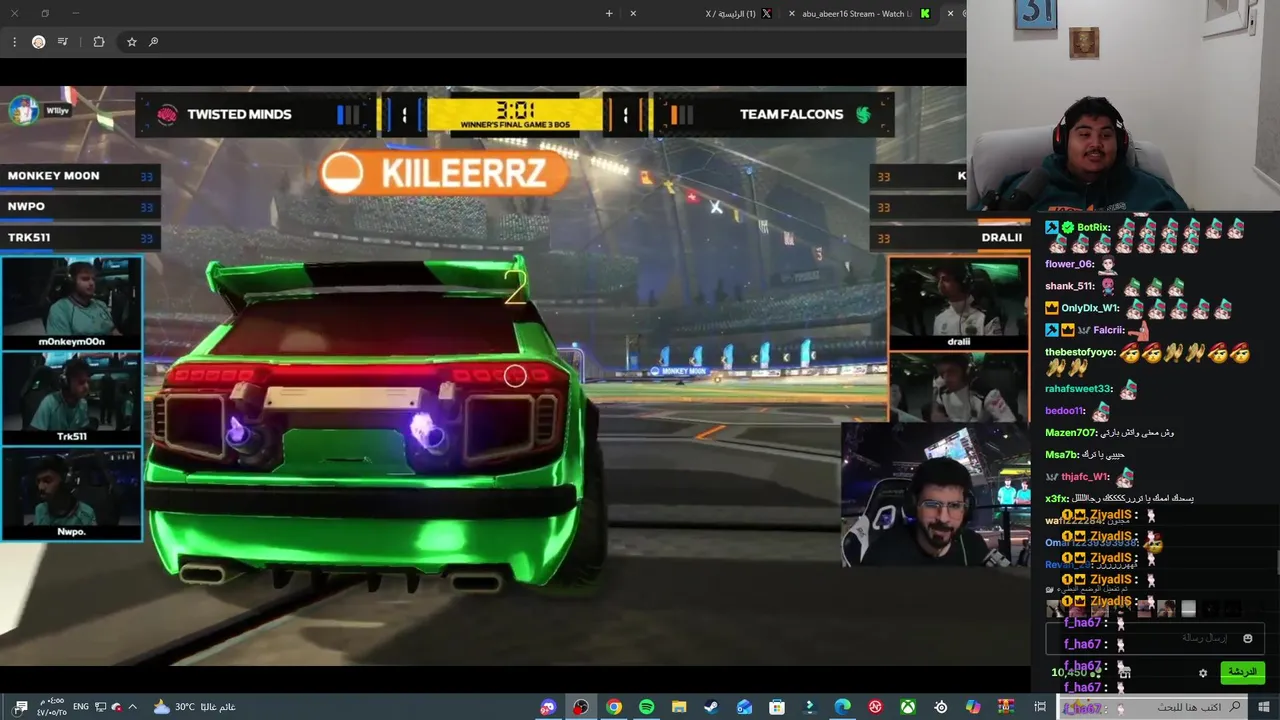
Task: Open the 30°C weather widget
Action: [x=194, y=707]
